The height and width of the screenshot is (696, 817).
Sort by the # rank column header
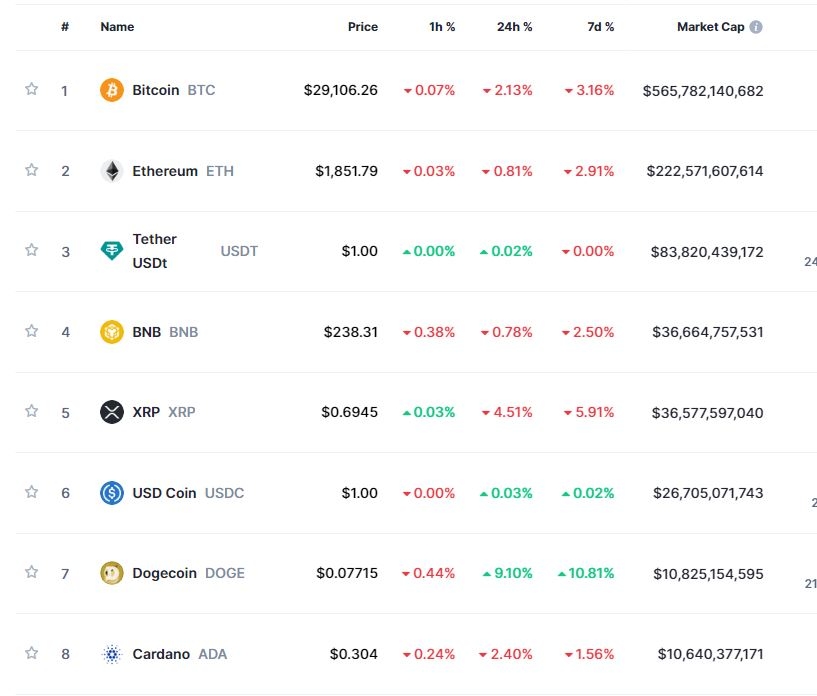click(x=65, y=27)
